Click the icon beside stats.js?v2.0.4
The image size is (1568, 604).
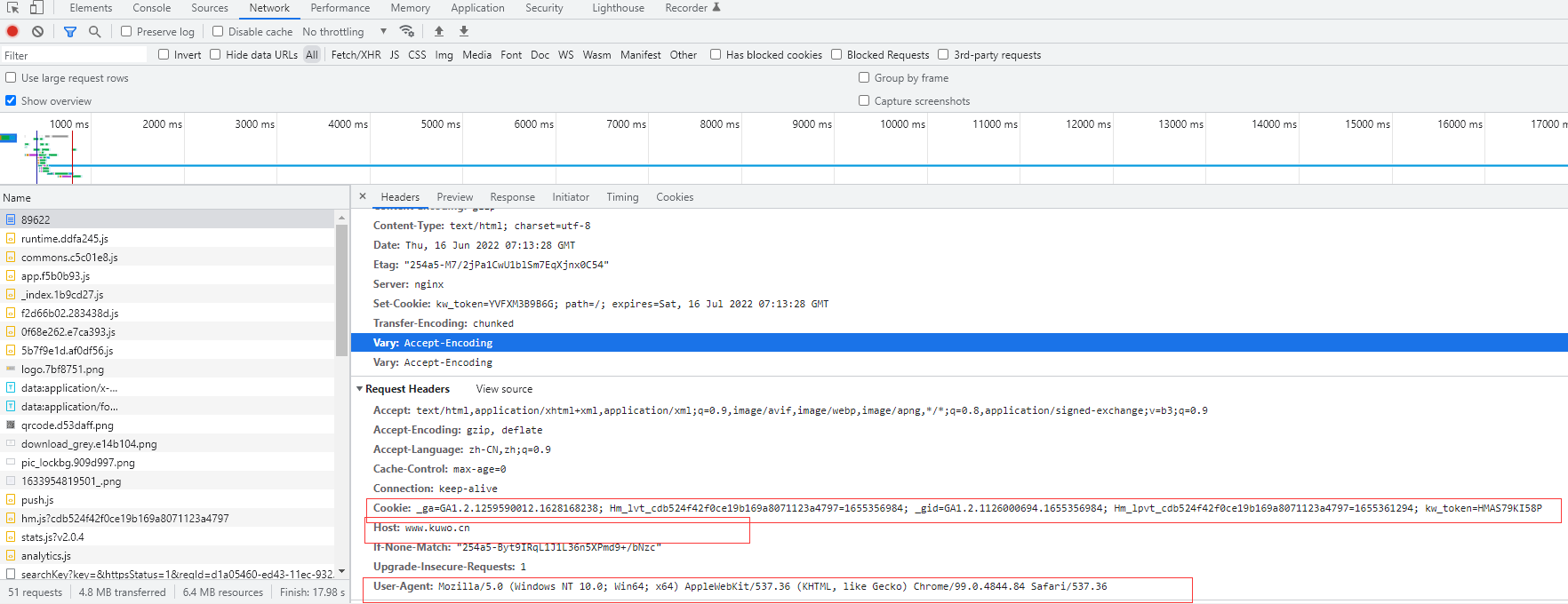coord(11,536)
